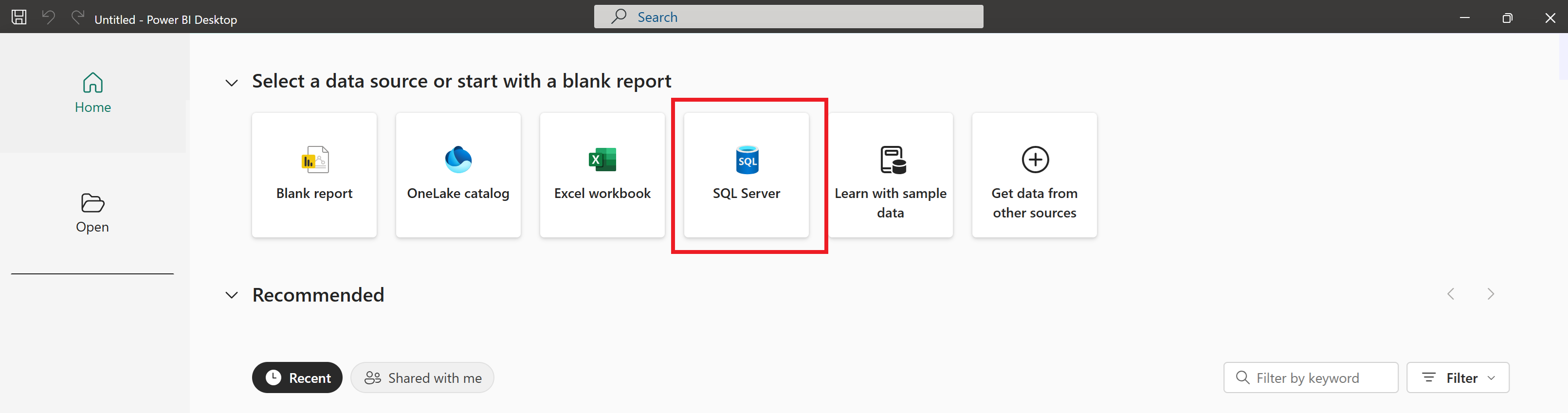Click the Filter by keyword field
The width and height of the screenshot is (1568, 413).
1311,377
